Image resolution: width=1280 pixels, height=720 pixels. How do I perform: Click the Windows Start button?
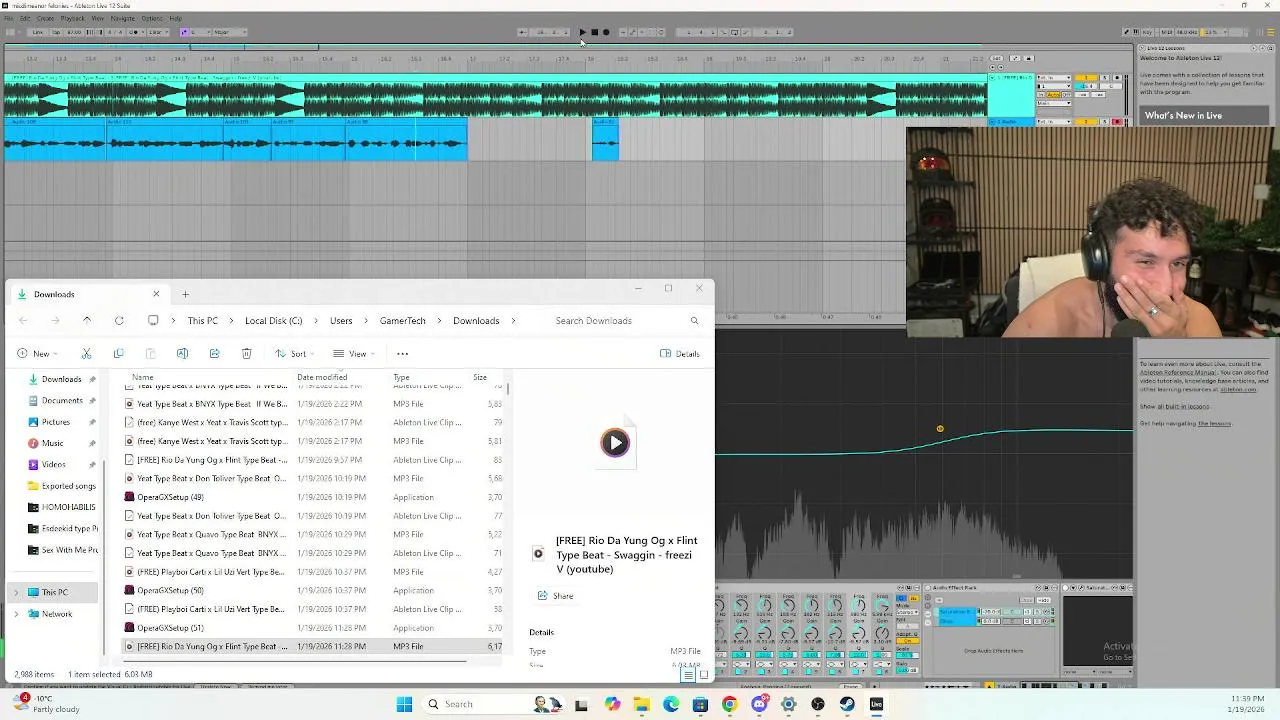(404, 704)
